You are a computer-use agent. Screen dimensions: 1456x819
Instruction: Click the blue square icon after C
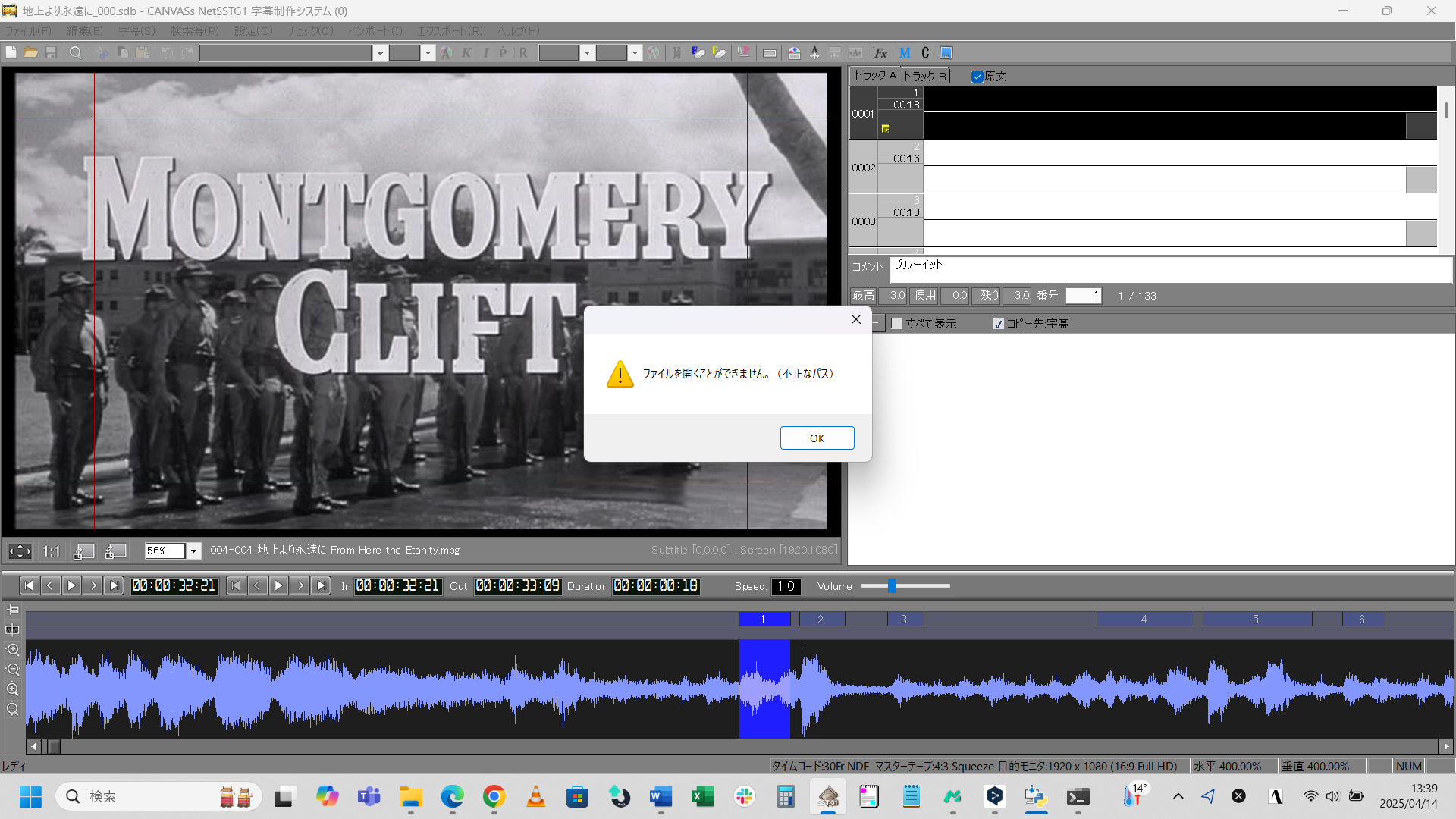click(x=946, y=52)
